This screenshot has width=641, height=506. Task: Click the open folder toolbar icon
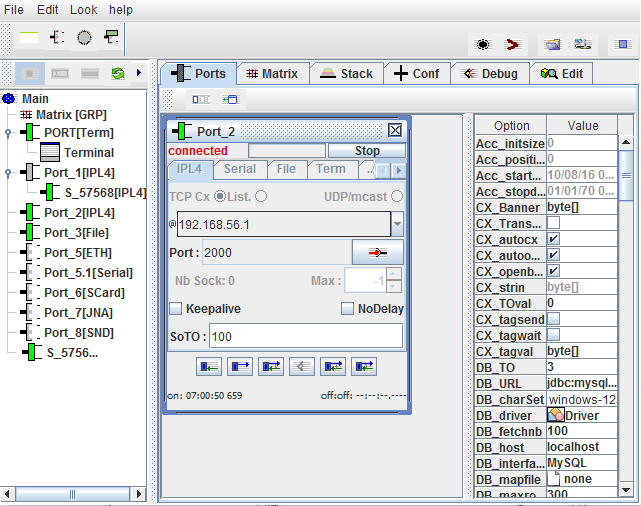[552, 44]
